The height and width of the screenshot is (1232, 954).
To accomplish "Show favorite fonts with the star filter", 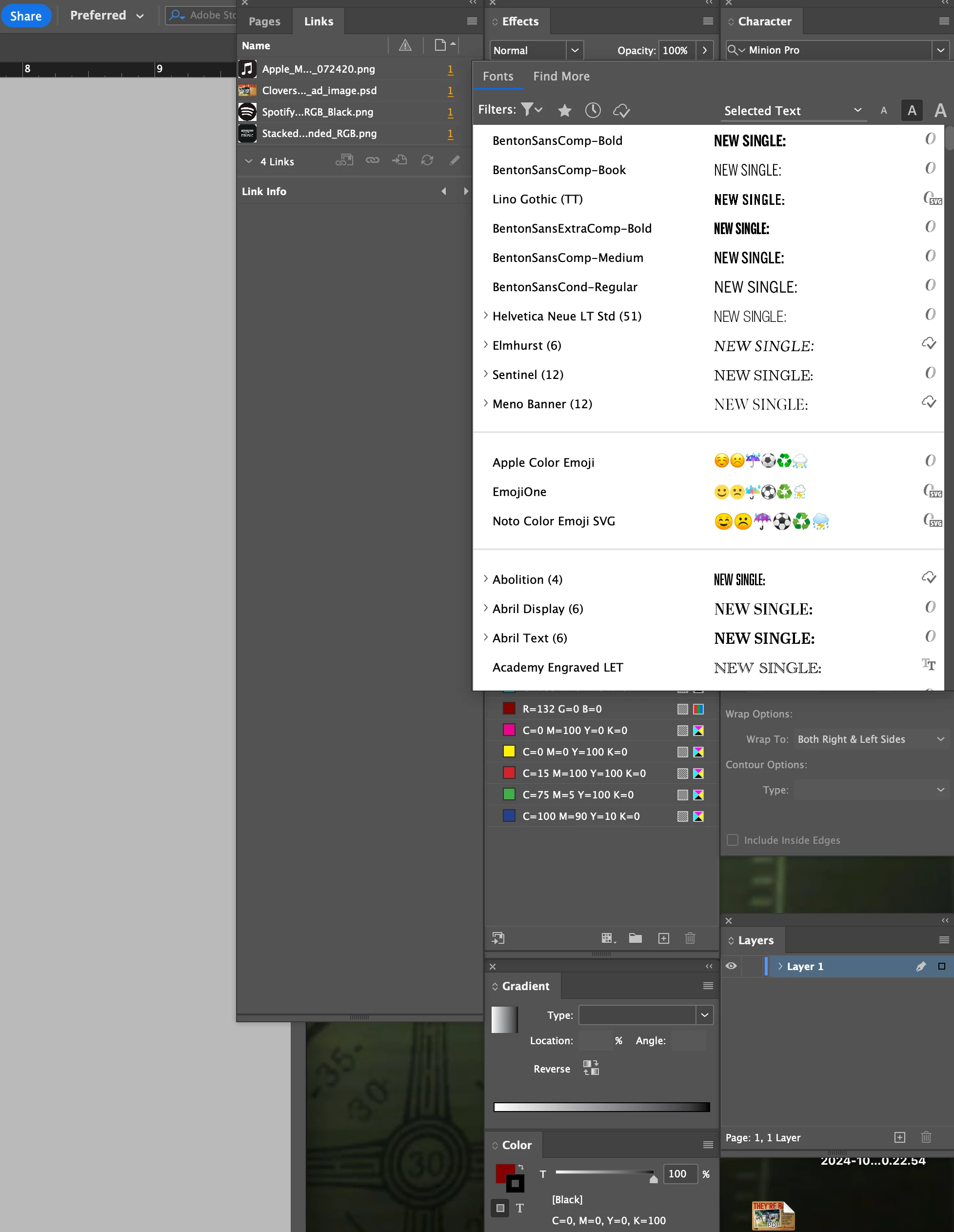I will coord(564,111).
